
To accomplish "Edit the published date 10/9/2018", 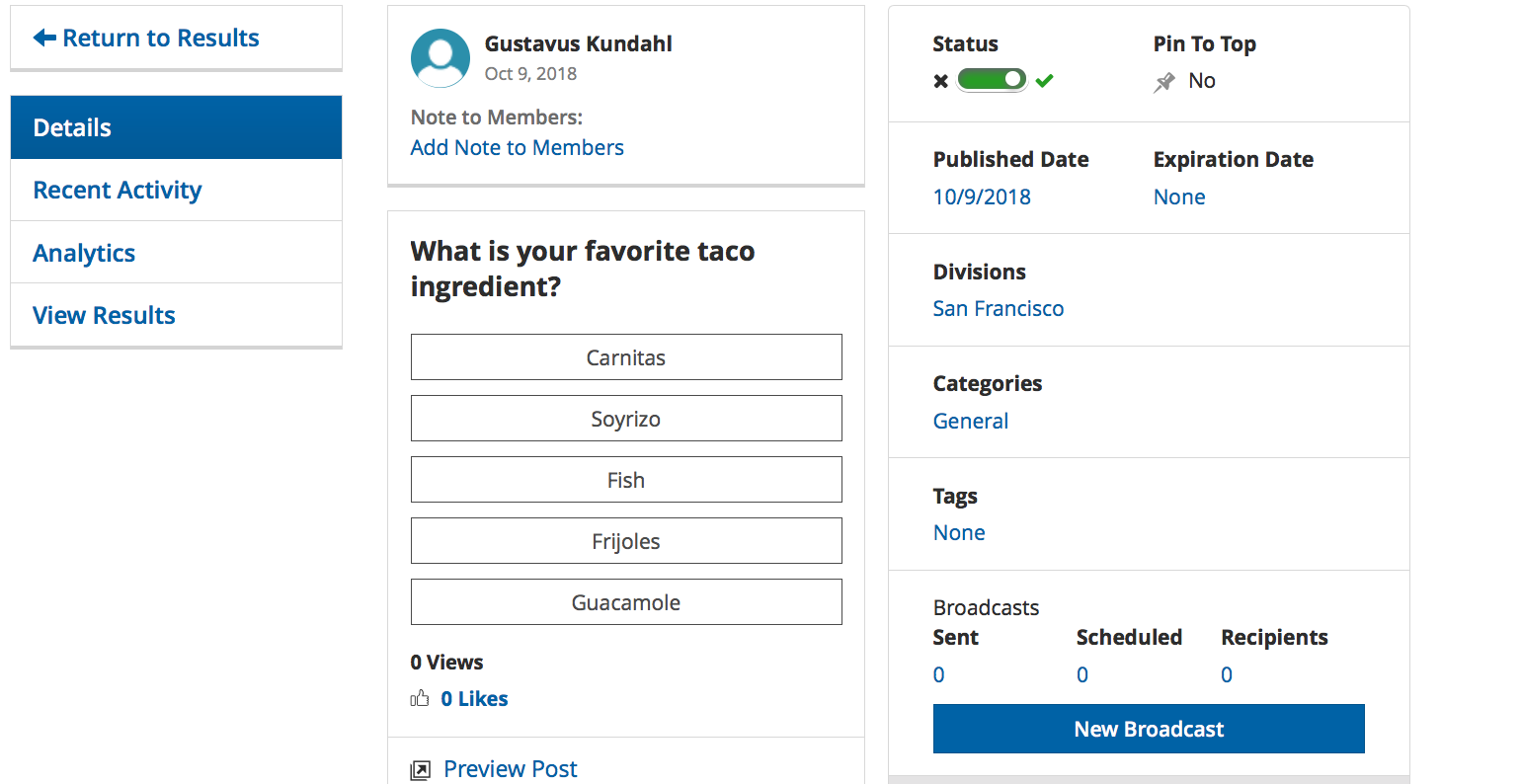I will coord(982,196).
